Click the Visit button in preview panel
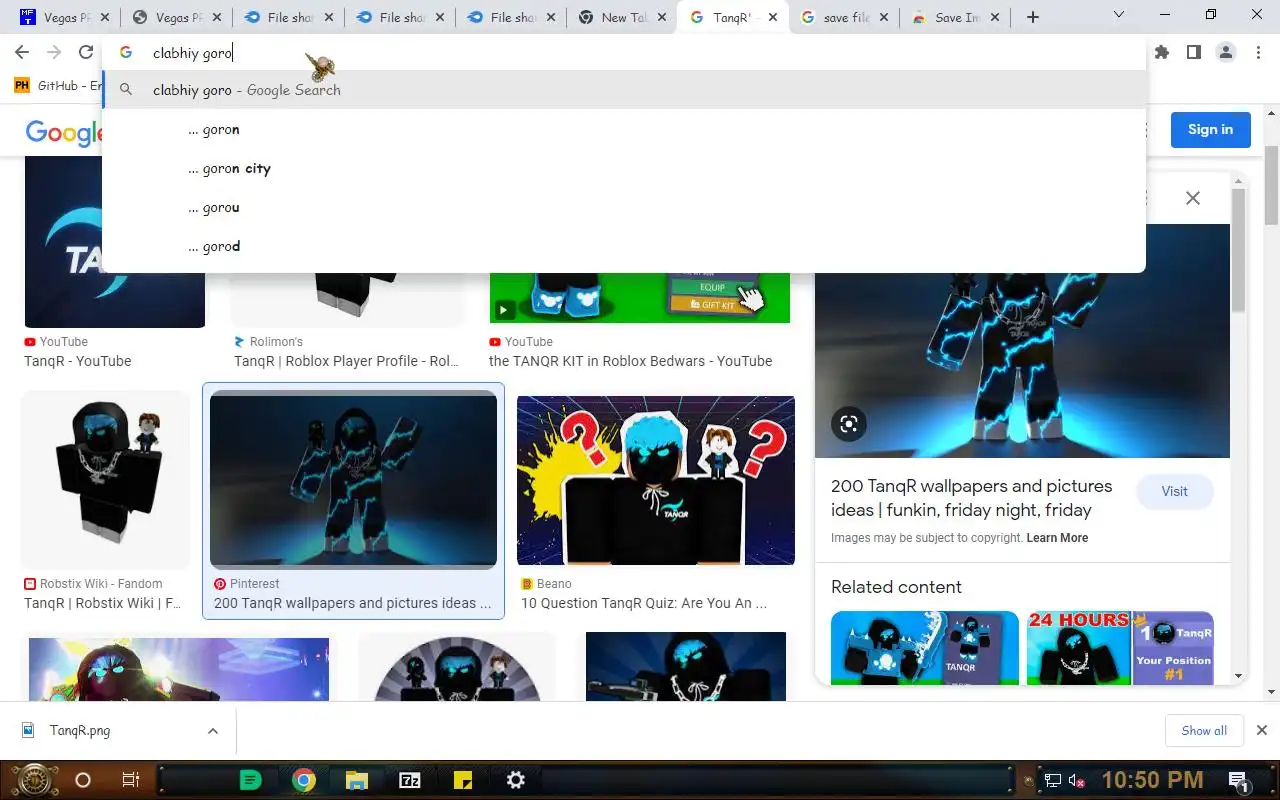Viewport: 1280px width, 800px height. click(x=1174, y=491)
